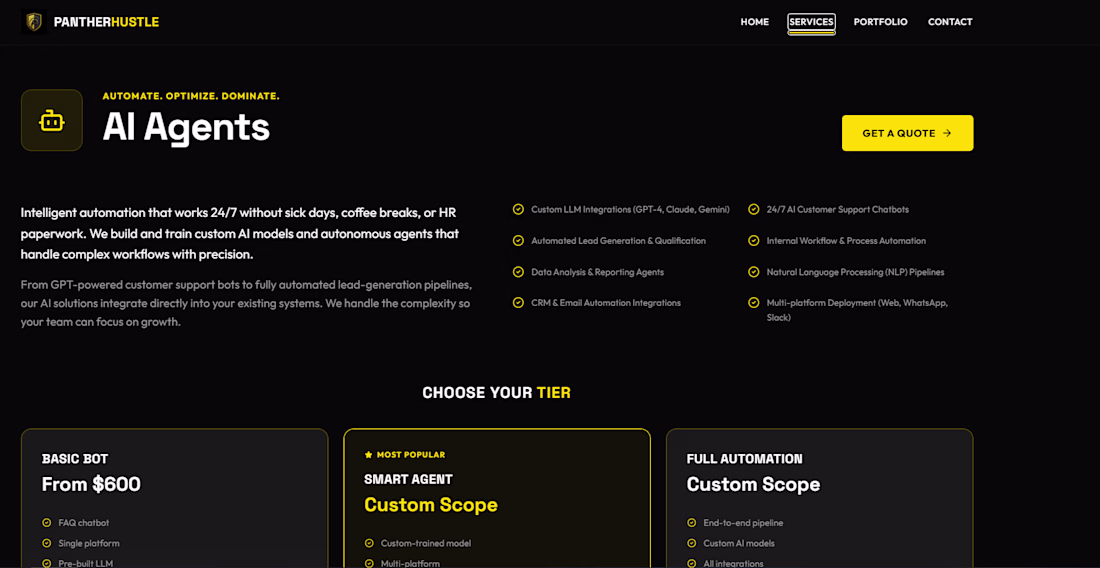The image size is (1100, 568).
Task: Open the Services nav item
Action: tap(812, 22)
